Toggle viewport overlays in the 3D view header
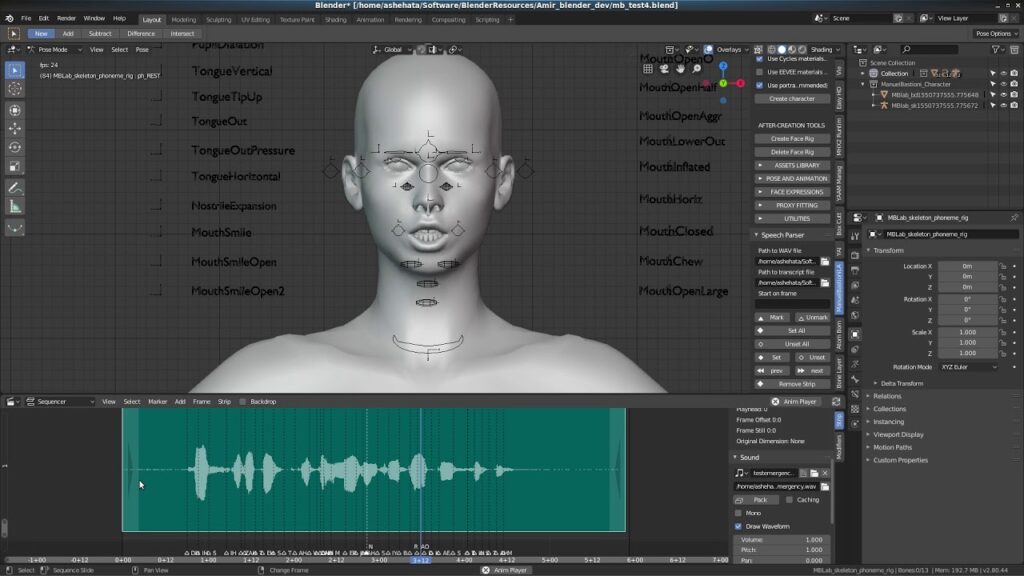Viewport: 1024px width, 576px height. [x=708, y=49]
